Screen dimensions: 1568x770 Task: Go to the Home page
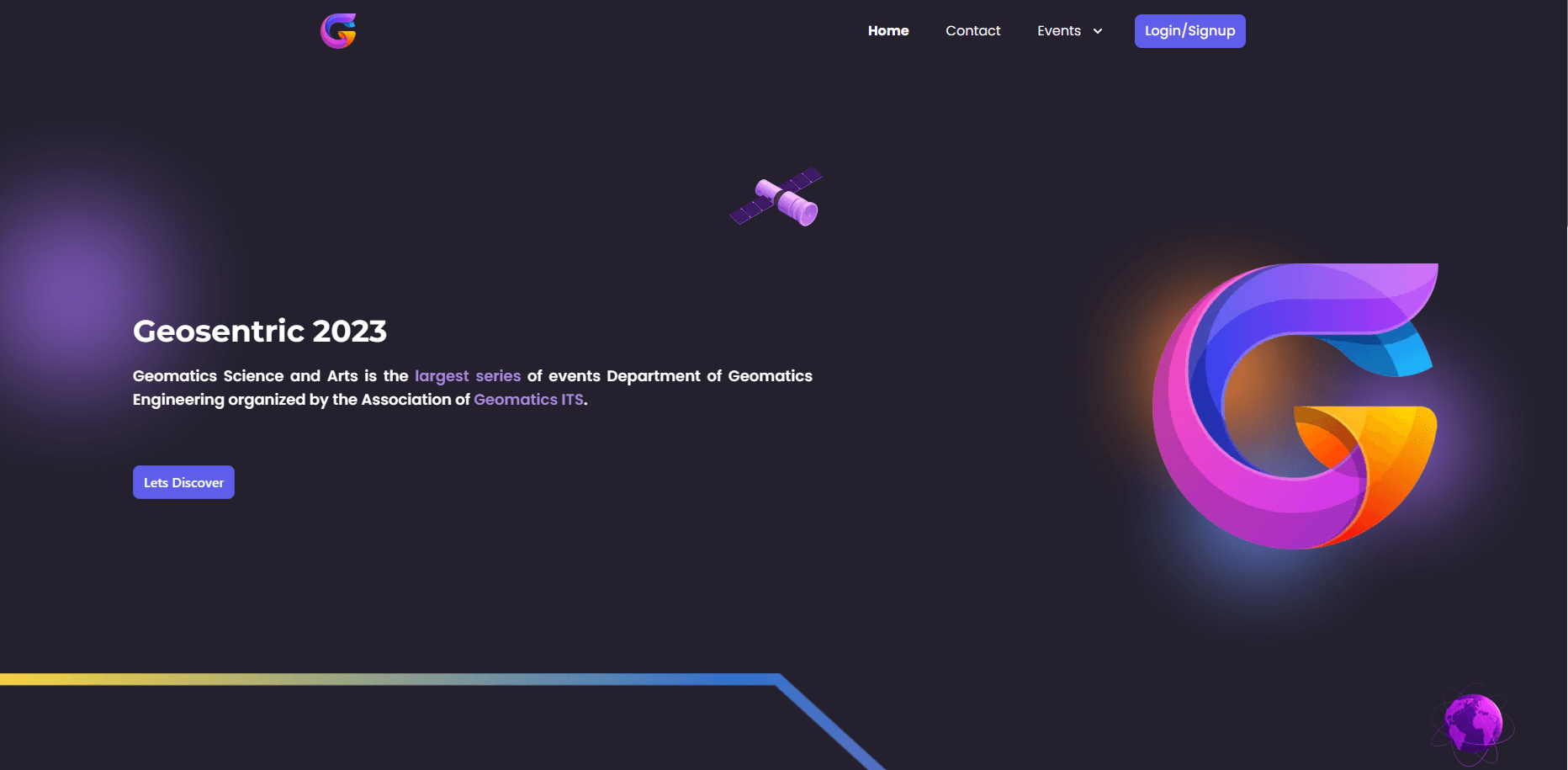tap(888, 31)
